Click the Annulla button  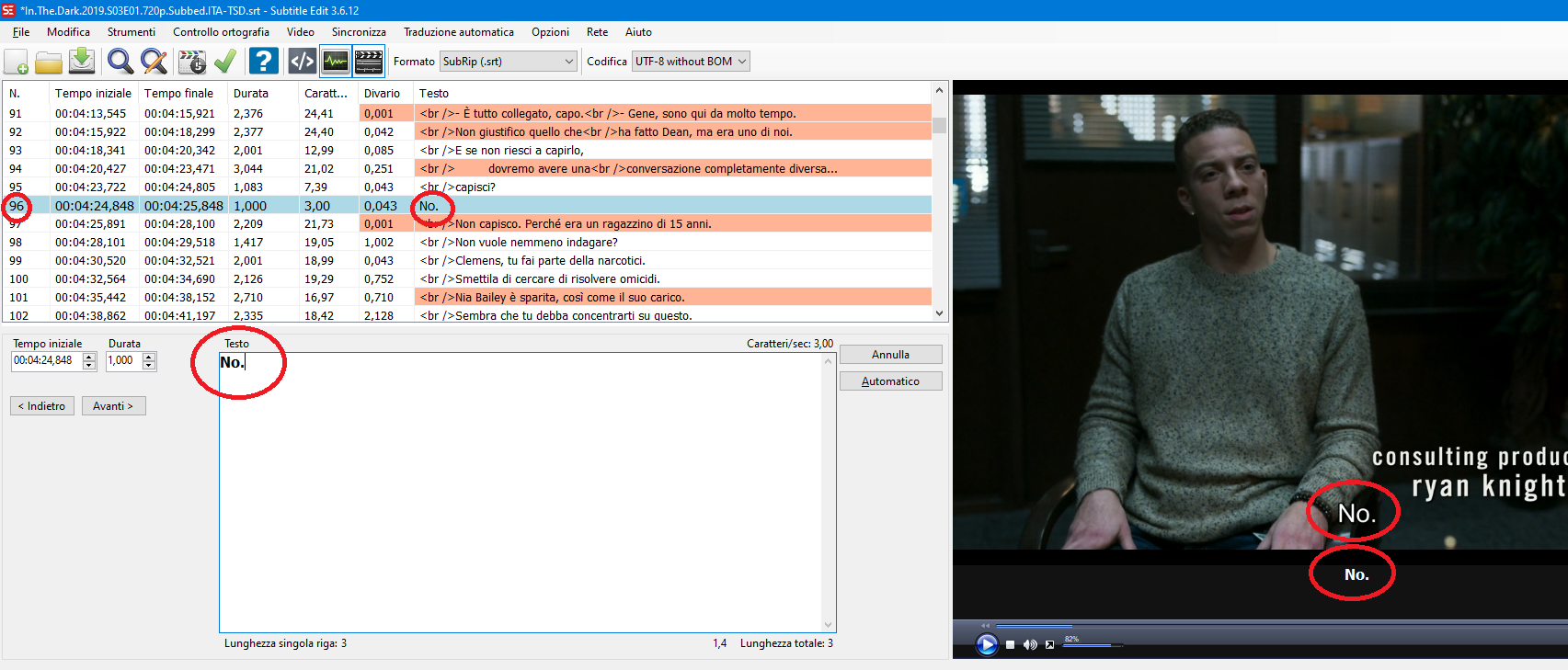coord(890,355)
